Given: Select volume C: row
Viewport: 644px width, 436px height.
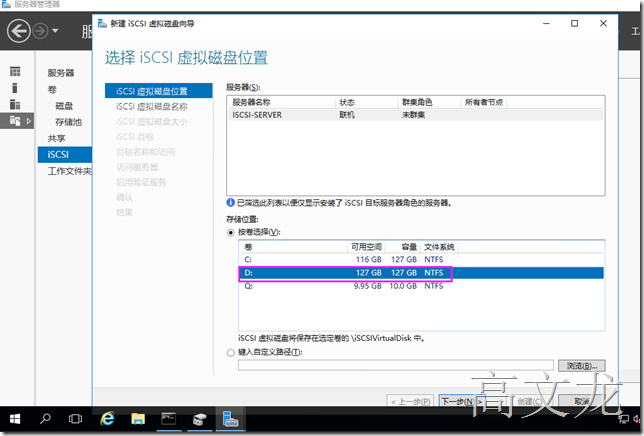Looking at the screenshot, I should point(421,259).
